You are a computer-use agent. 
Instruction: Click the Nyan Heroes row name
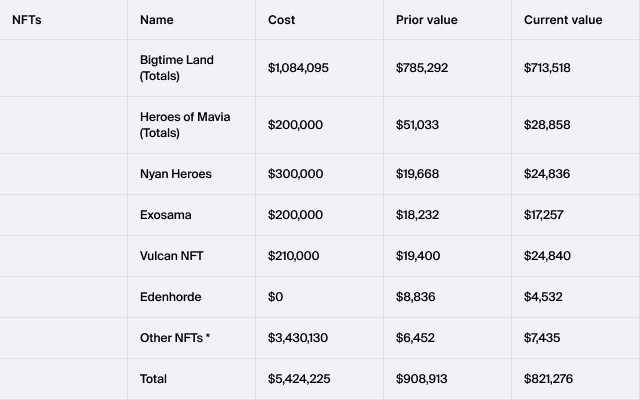pos(176,174)
